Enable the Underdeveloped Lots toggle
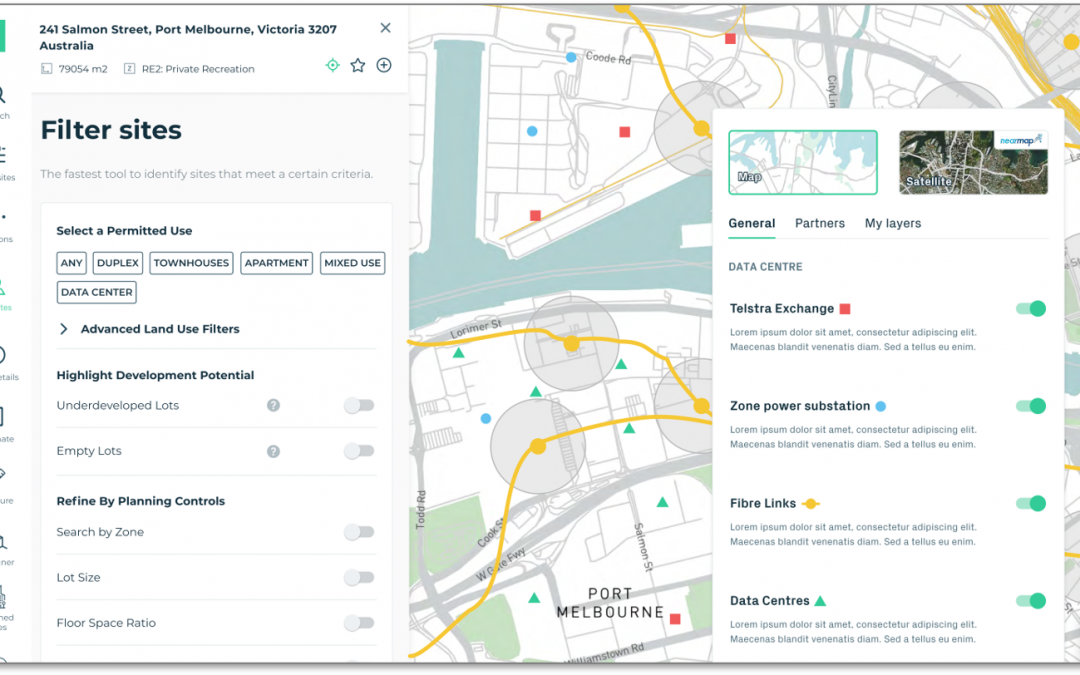Viewport: 1080px width, 675px height. click(359, 405)
